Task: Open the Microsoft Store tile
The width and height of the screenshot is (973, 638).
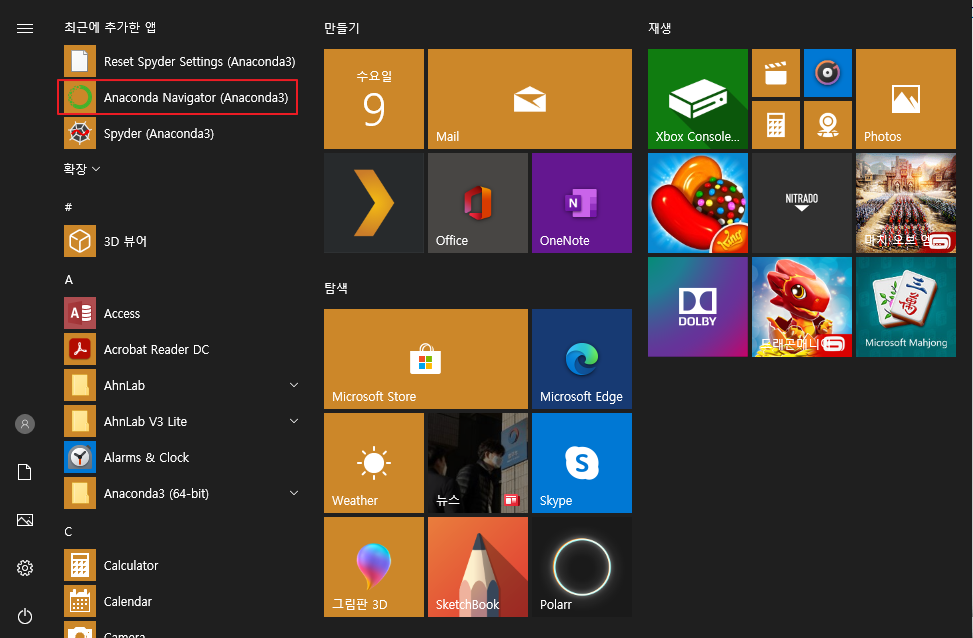Action: (426, 359)
